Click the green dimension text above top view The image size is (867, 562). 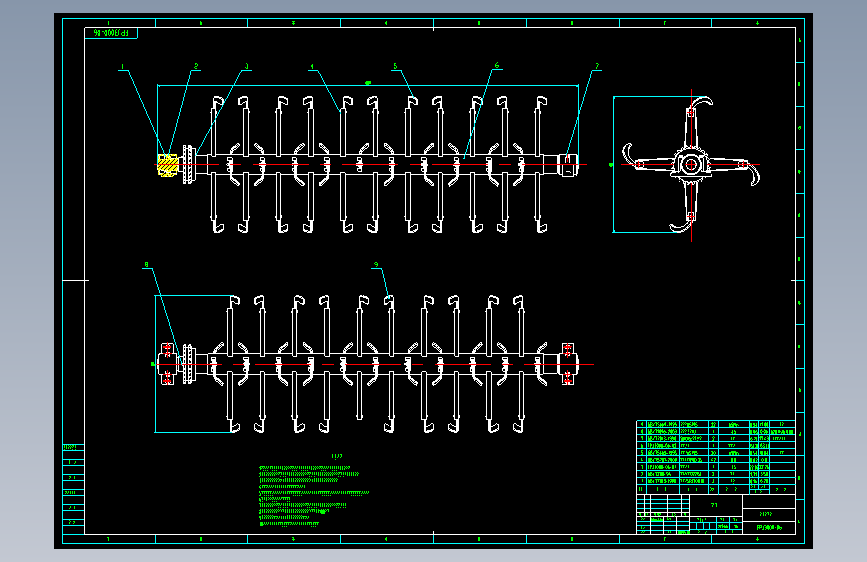tap(368, 83)
